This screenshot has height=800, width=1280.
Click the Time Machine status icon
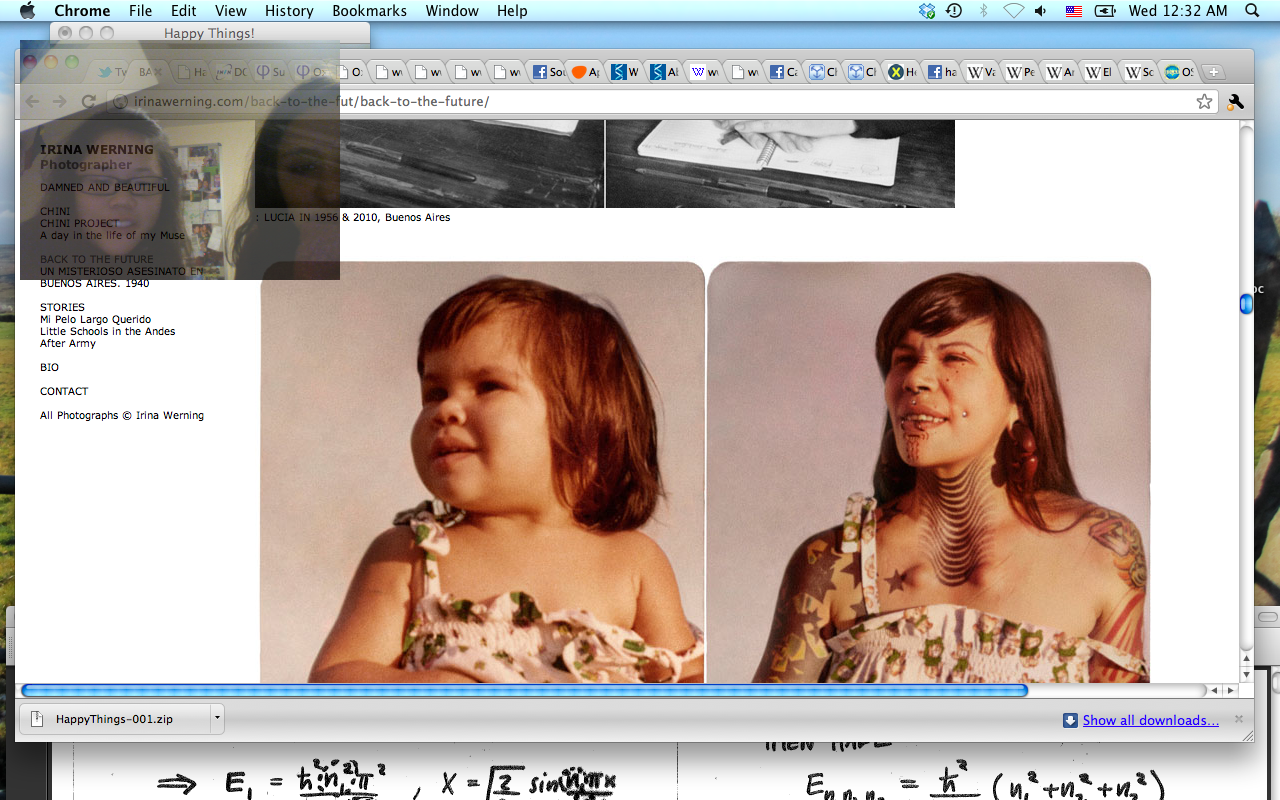point(954,11)
